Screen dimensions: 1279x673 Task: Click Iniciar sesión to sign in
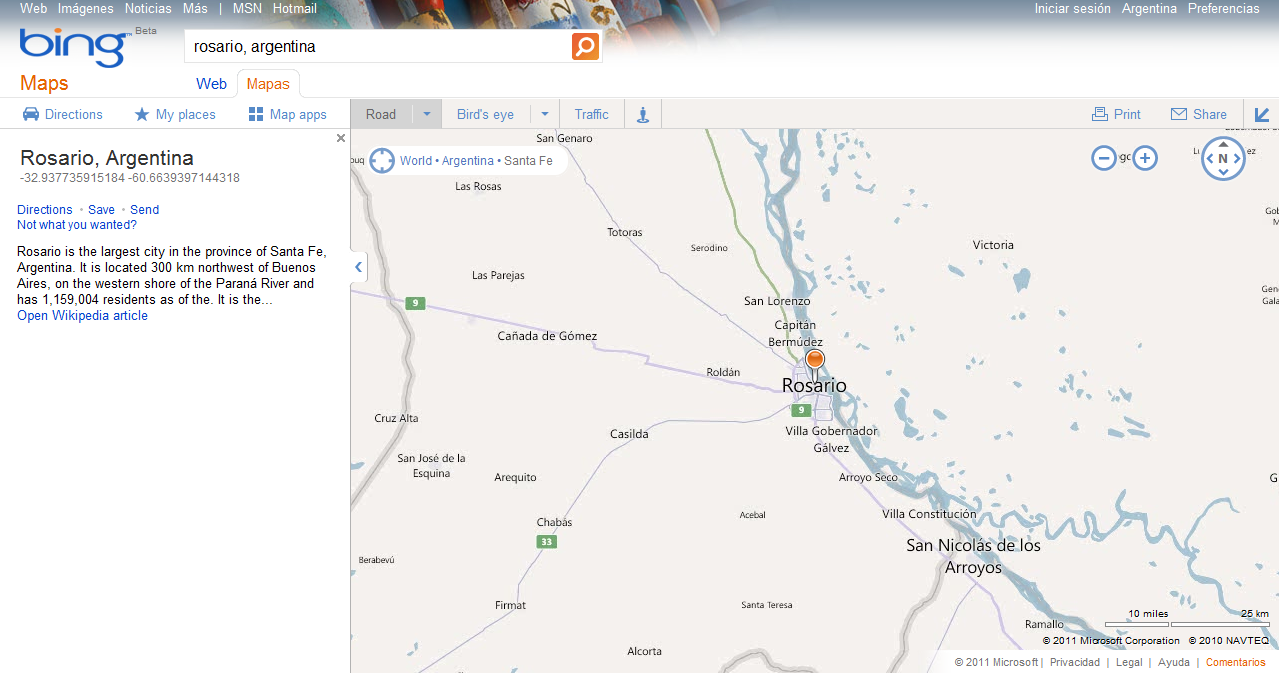[1072, 8]
